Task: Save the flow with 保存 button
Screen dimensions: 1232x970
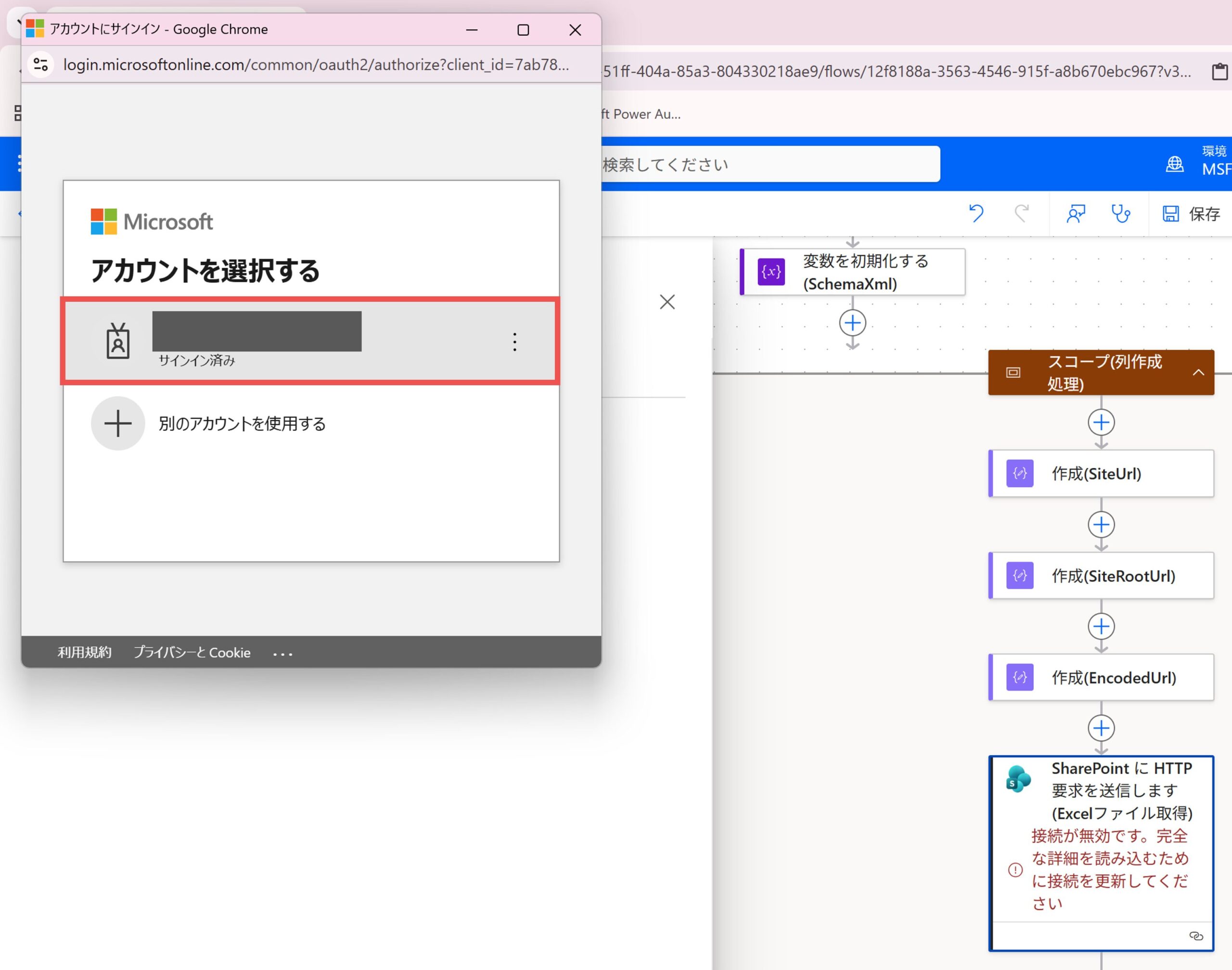Action: [x=1192, y=214]
